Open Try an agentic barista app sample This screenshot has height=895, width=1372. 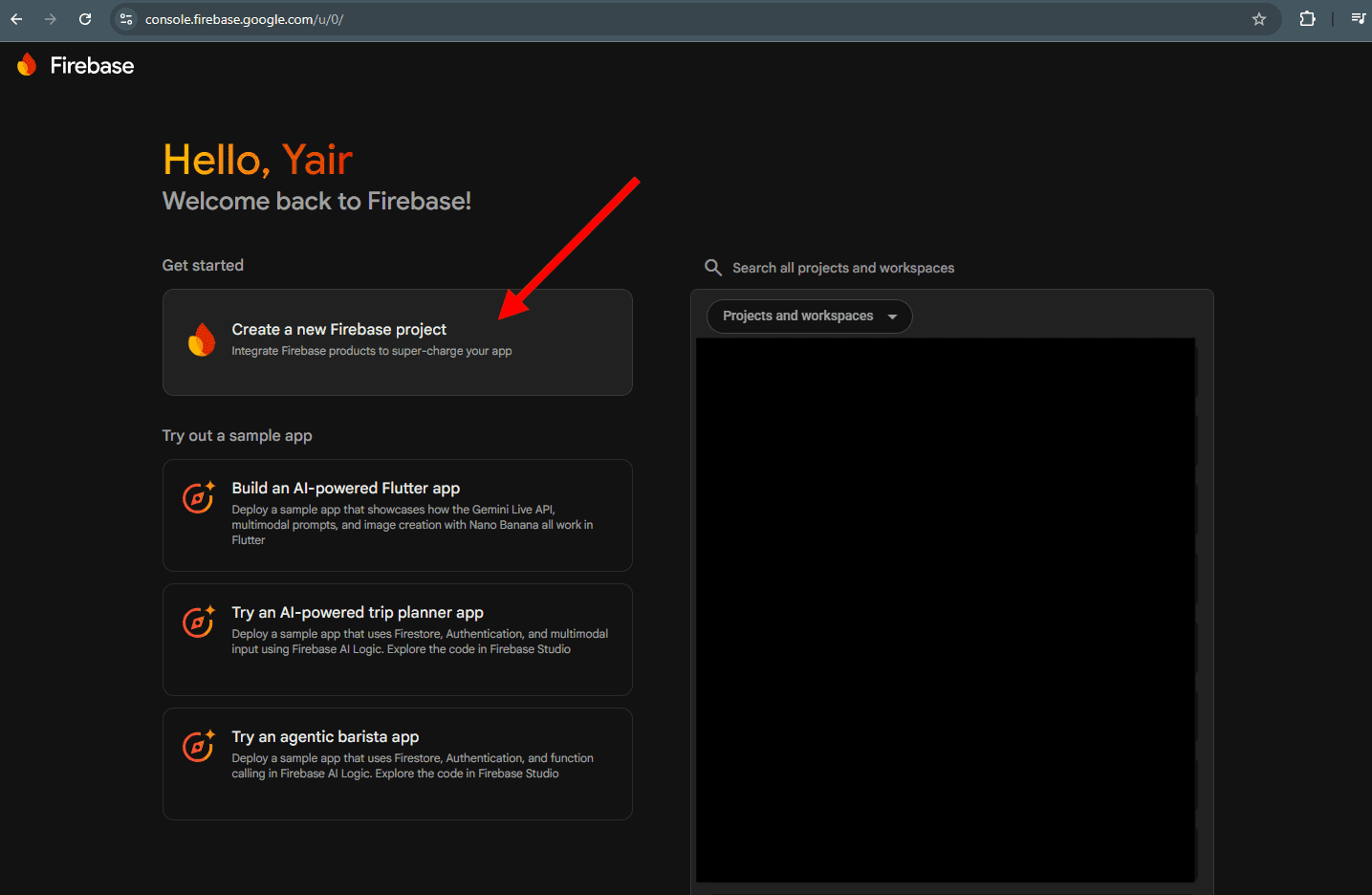click(398, 764)
